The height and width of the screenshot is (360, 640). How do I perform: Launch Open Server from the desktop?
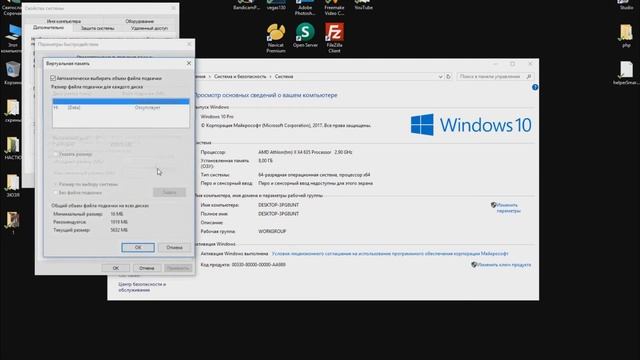pyautogui.click(x=305, y=35)
